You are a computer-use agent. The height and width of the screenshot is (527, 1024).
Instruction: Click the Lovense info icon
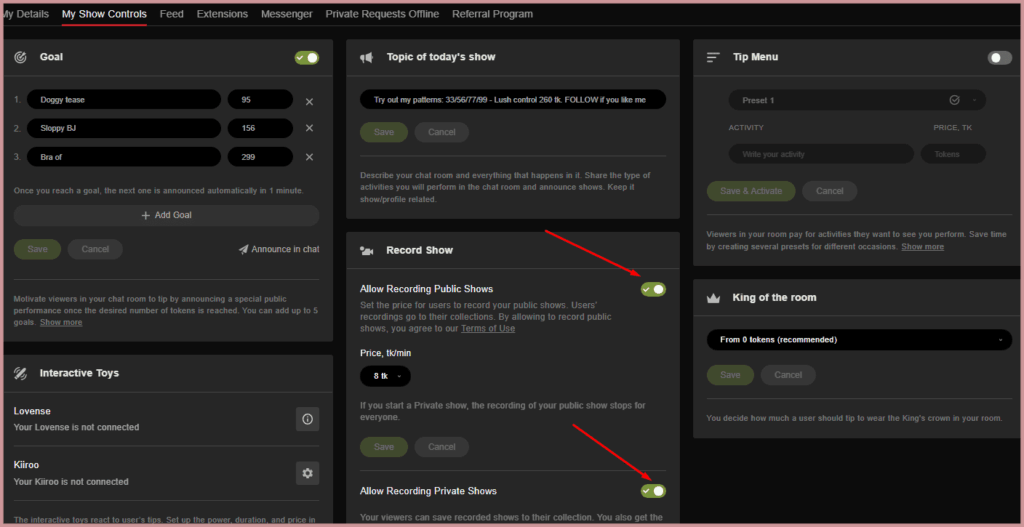pos(307,419)
